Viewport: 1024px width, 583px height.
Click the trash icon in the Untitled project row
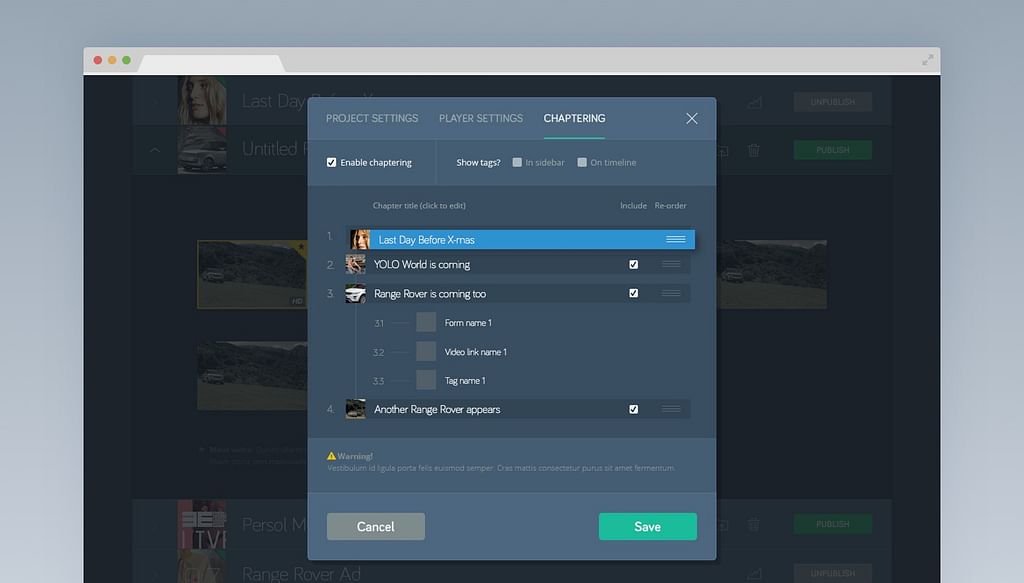(x=754, y=150)
